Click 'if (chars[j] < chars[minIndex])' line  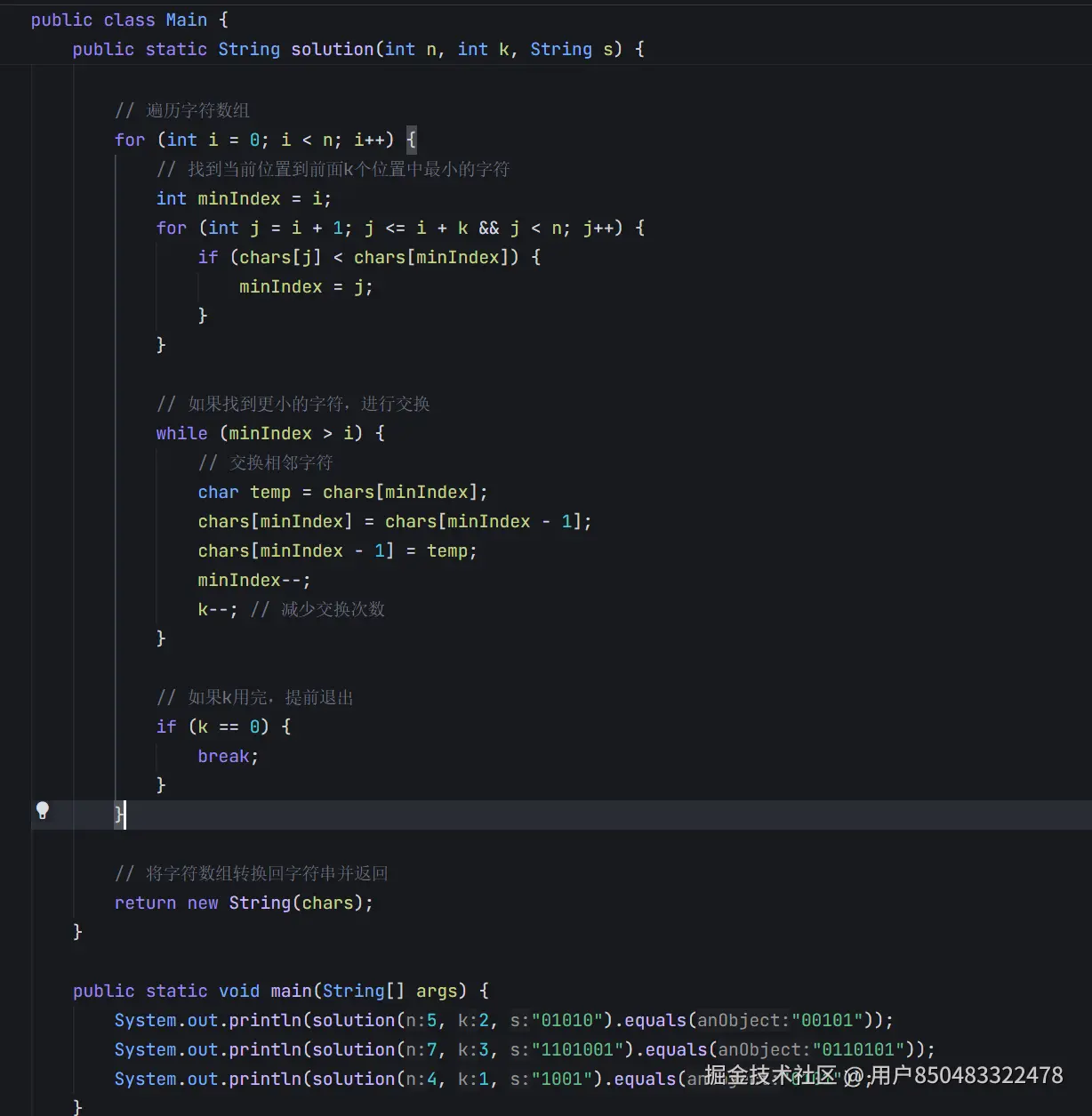point(369,257)
